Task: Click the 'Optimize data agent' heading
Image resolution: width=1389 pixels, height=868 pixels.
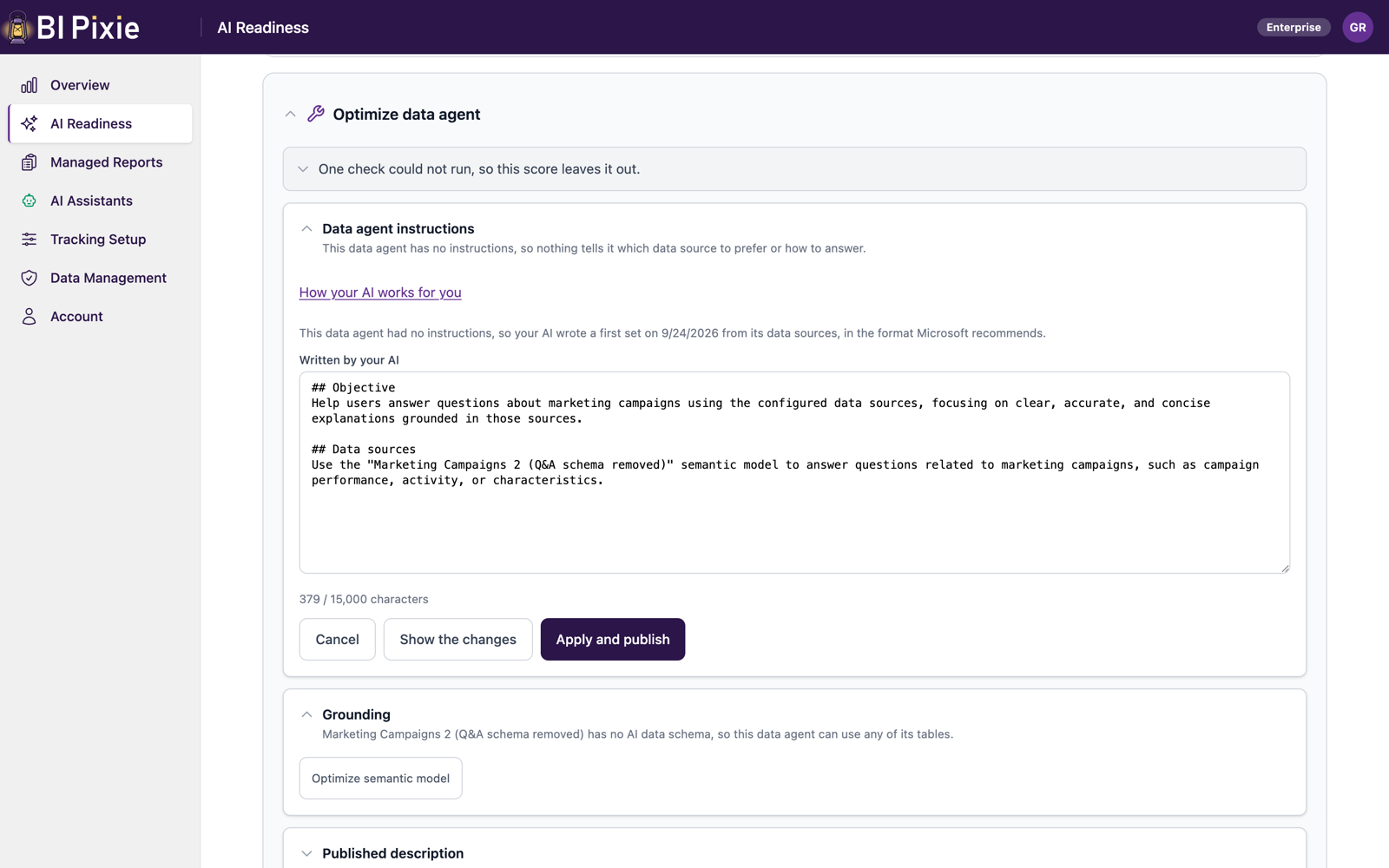Action: tap(406, 114)
